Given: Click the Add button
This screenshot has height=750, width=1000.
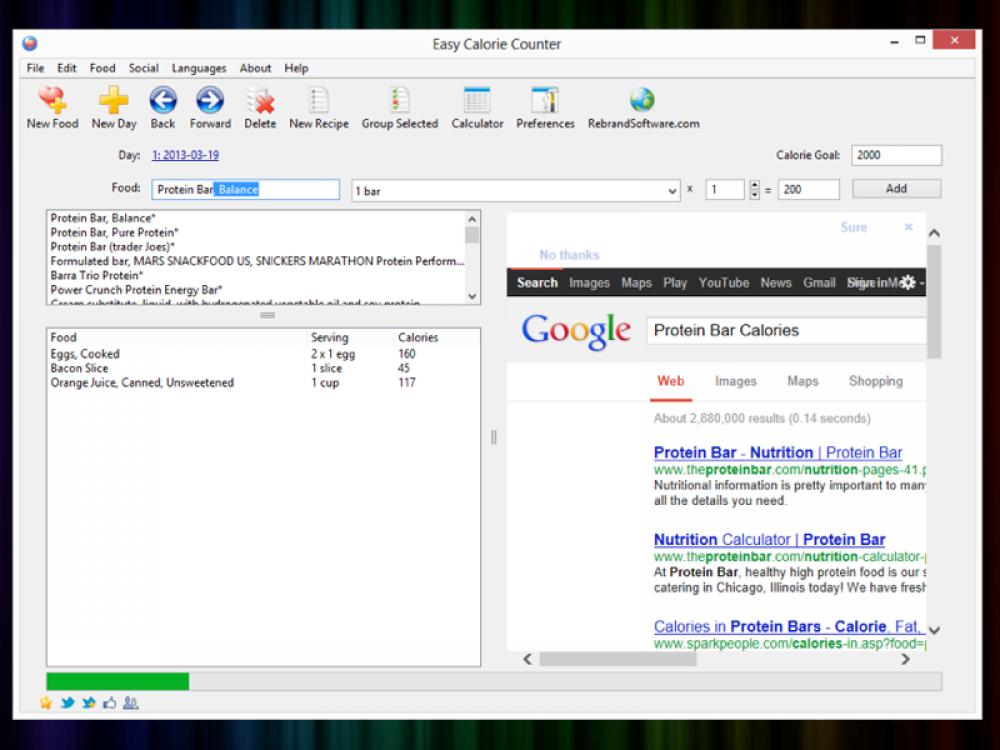Looking at the screenshot, I should [896, 189].
